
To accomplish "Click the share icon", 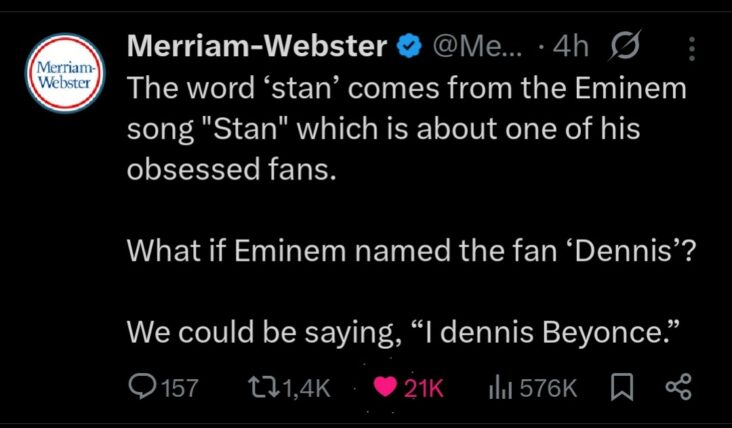I will [x=678, y=387].
